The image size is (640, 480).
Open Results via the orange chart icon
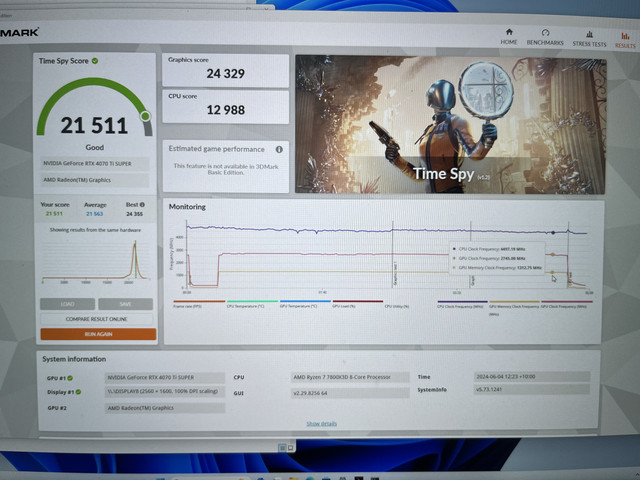(625, 36)
